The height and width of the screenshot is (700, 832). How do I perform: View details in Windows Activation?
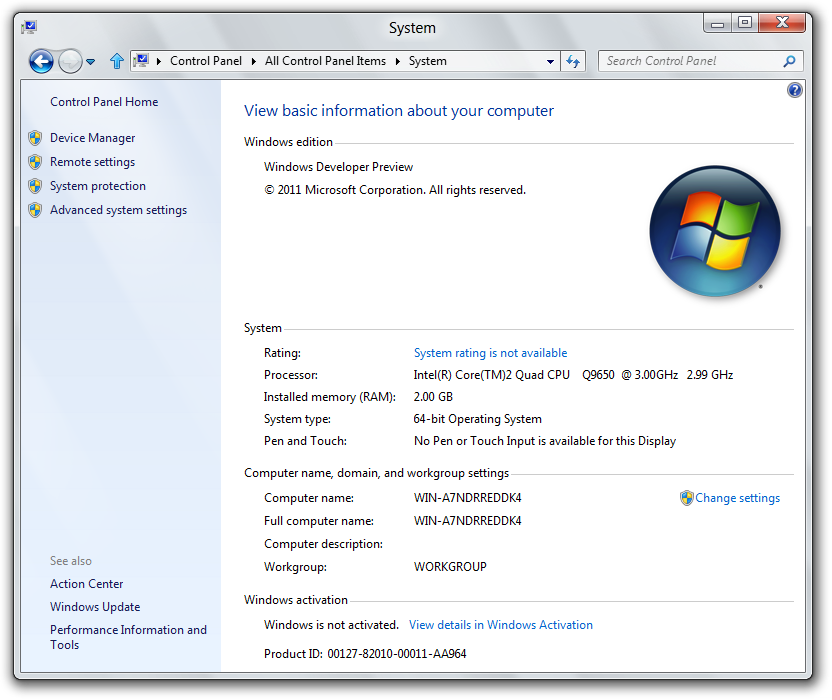coord(501,625)
